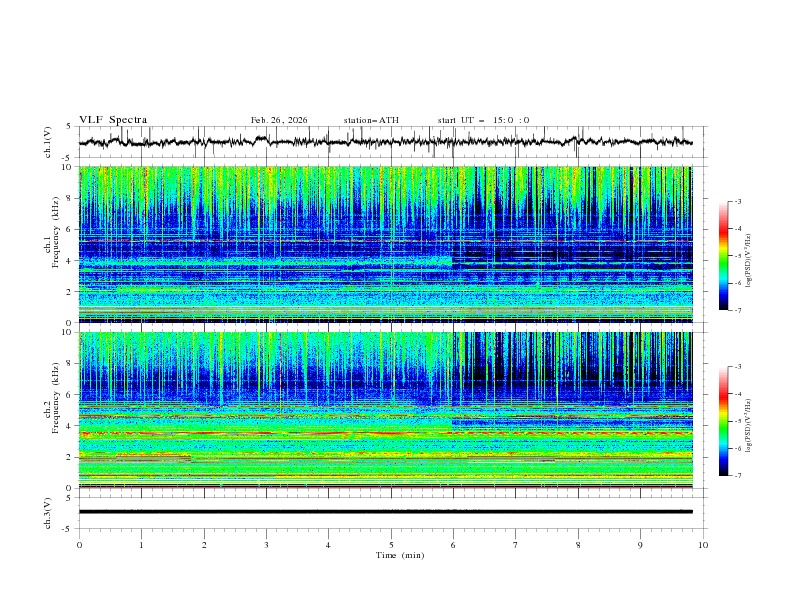Click the "ch.3(V)" axis label
The width and height of the screenshot is (792, 612).
(48, 513)
